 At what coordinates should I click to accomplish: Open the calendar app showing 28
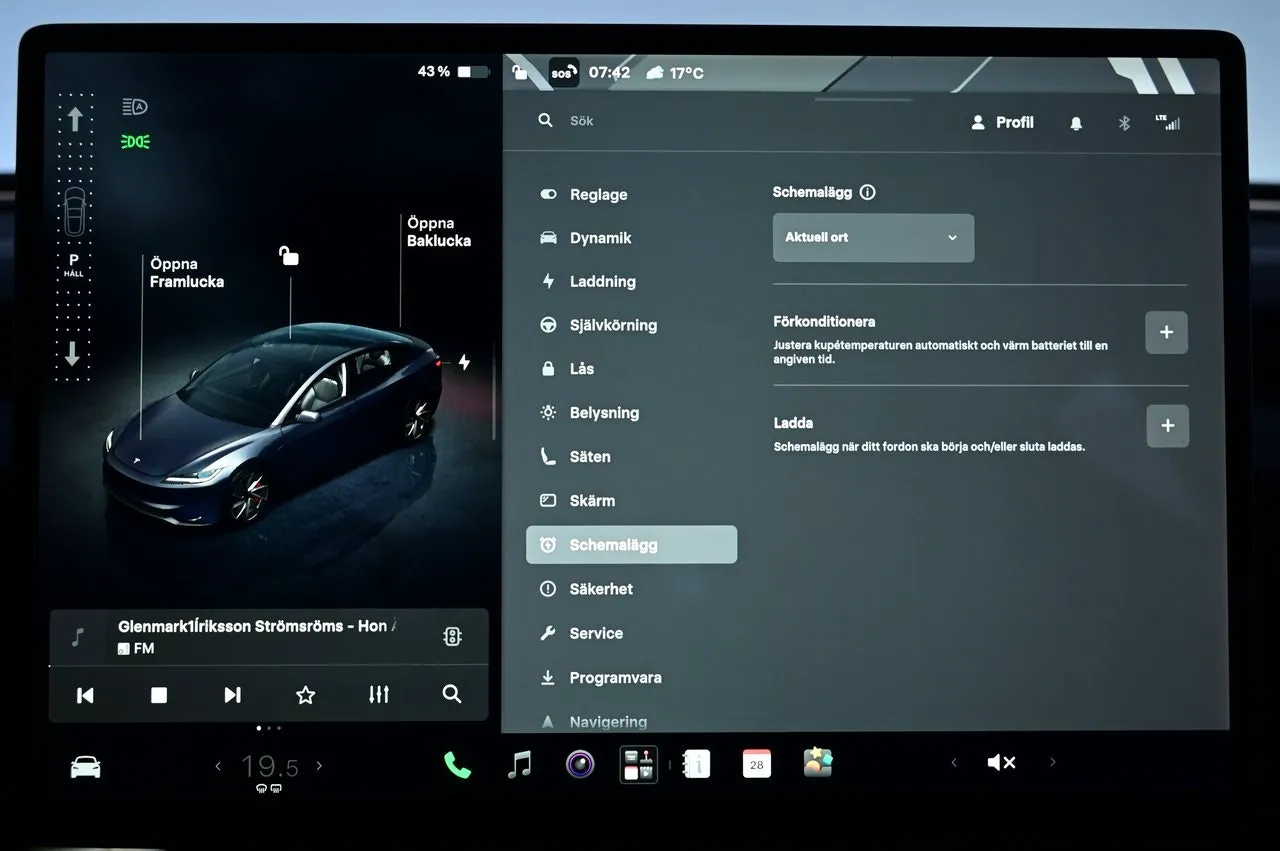[757, 765]
